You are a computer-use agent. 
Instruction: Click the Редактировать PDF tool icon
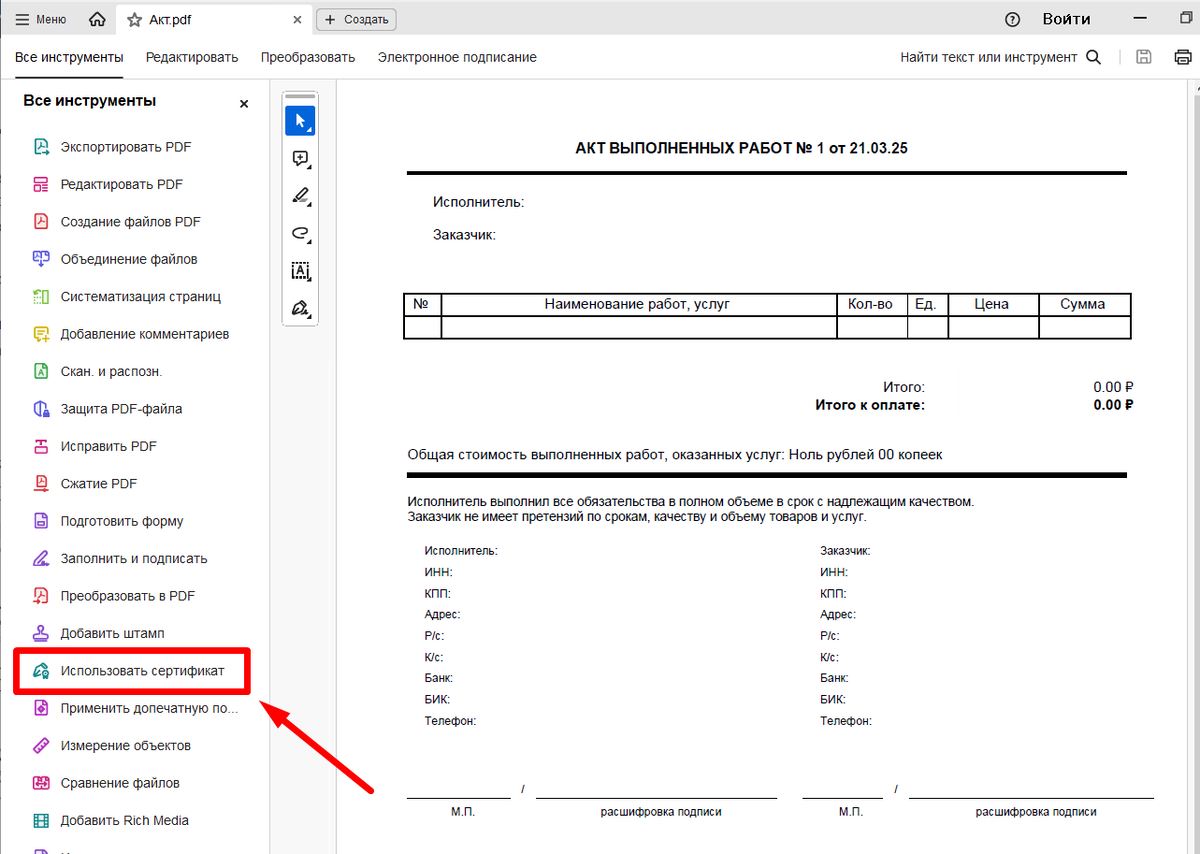click(41, 184)
